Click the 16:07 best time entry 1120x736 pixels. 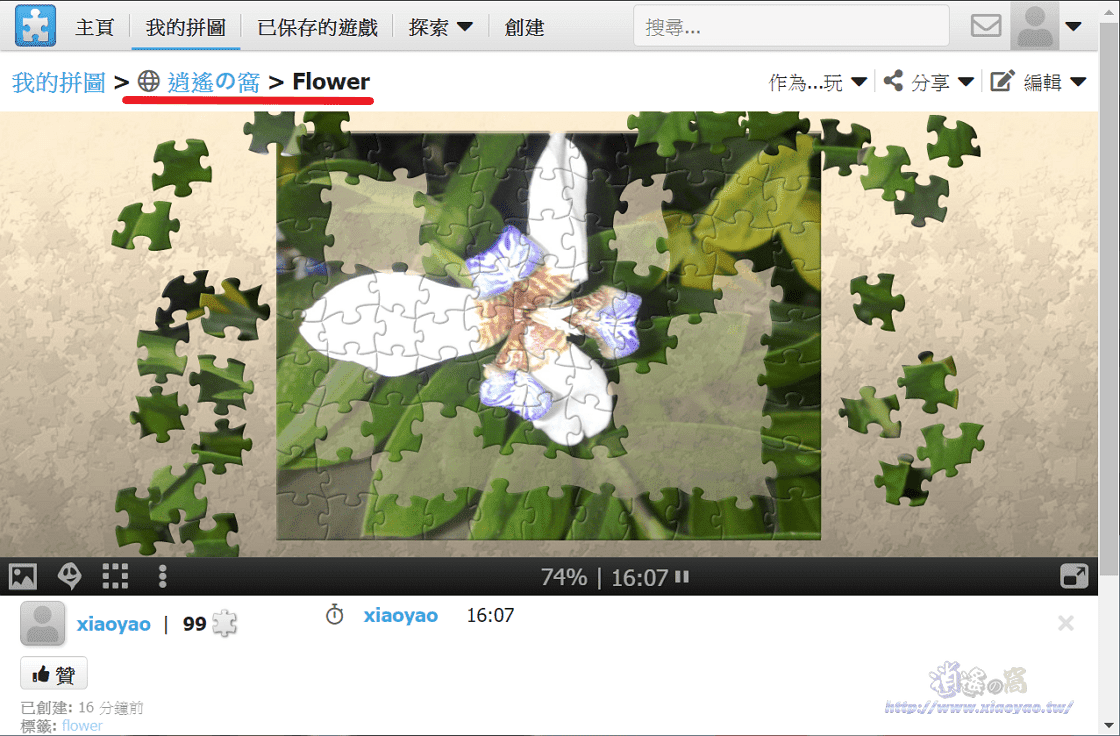pyautogui.click(x=490, y=615)
